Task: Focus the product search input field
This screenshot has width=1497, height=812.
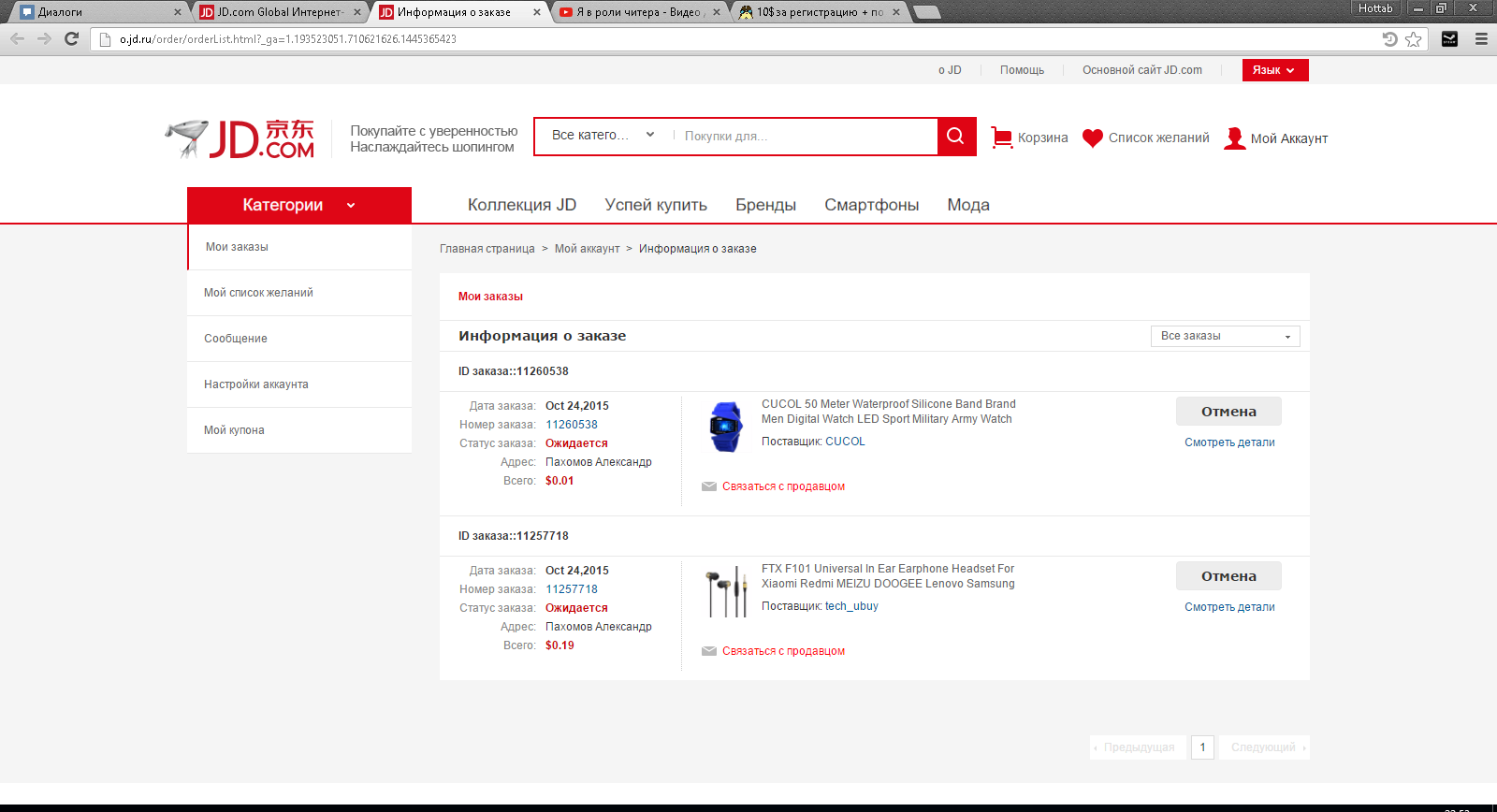Action: tap(805, 137)
